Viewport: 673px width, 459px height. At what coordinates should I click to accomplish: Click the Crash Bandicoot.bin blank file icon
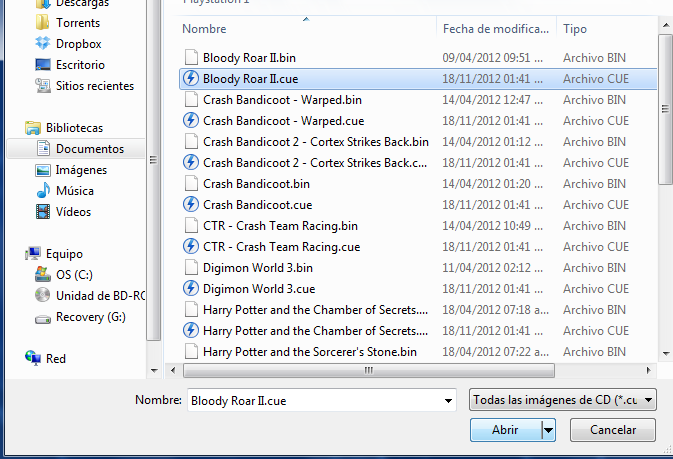(191, 184)
